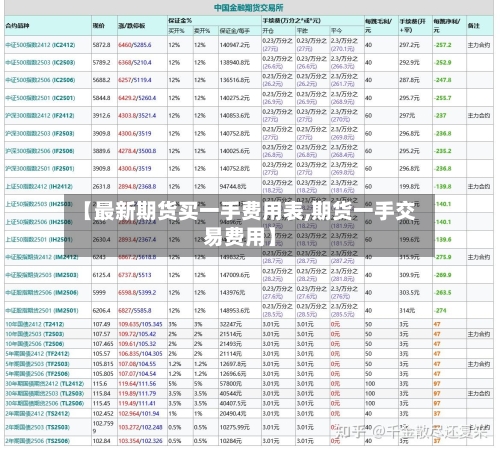Select price cell 6125.4
Image resolution: width=500 pixels, height=452 pixels.
coord(101,275)
